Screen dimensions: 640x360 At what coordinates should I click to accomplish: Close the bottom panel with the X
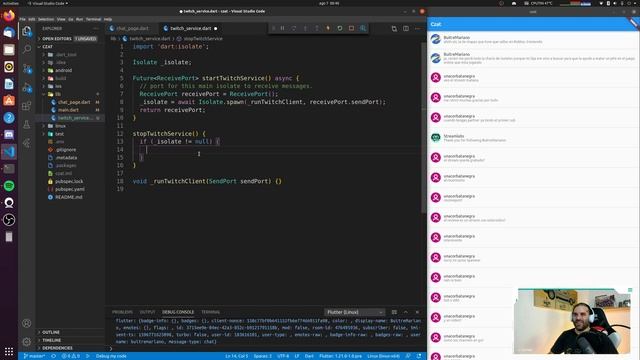pos(417,312)
